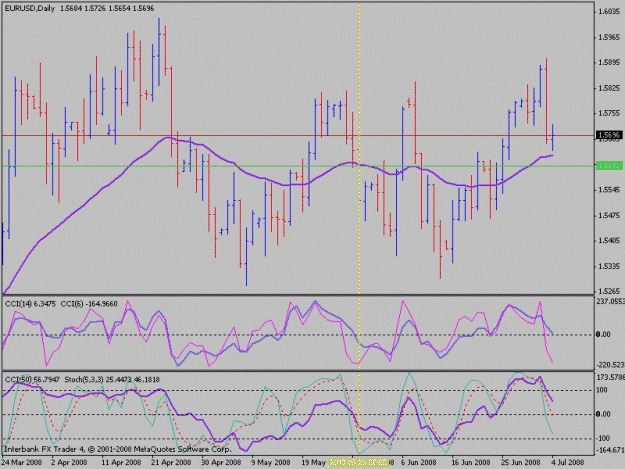This screenshot has height=469, width=625.
Task: Select the 1.5265 price axis label
Action: 609,291
